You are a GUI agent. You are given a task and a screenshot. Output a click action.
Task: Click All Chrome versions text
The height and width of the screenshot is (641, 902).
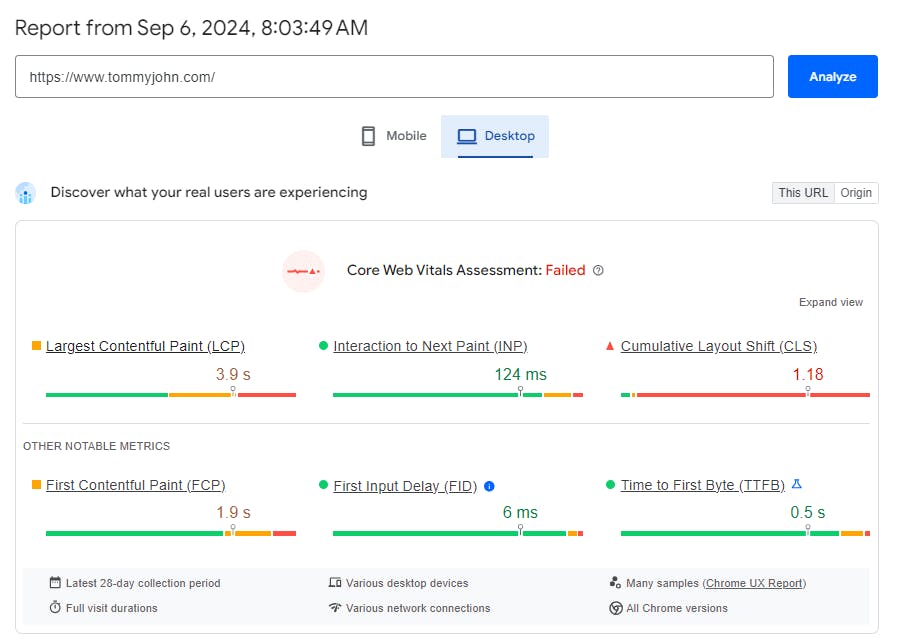(x=677, y=608)
